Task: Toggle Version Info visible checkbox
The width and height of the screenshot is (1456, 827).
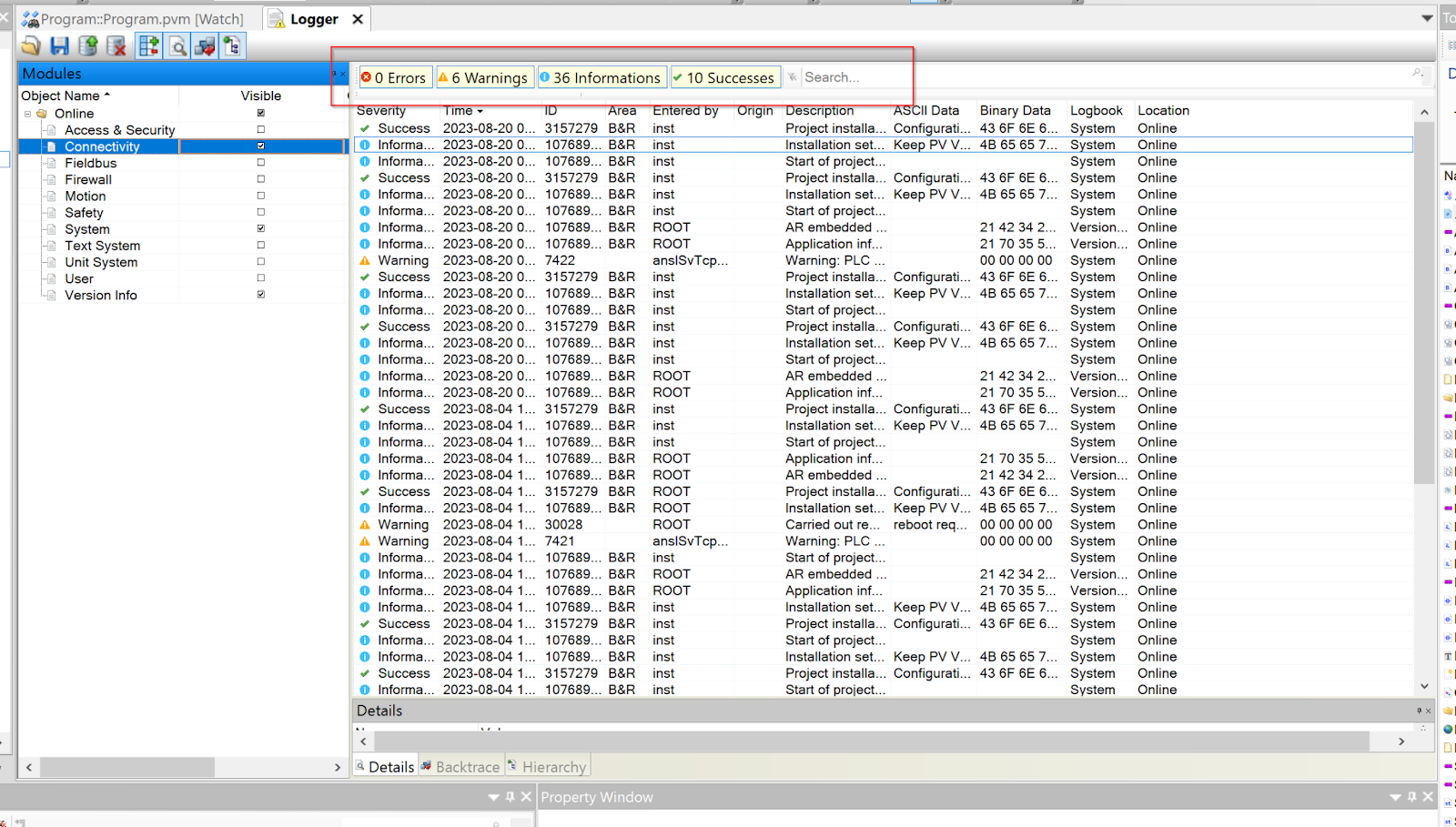Action: 261,295
